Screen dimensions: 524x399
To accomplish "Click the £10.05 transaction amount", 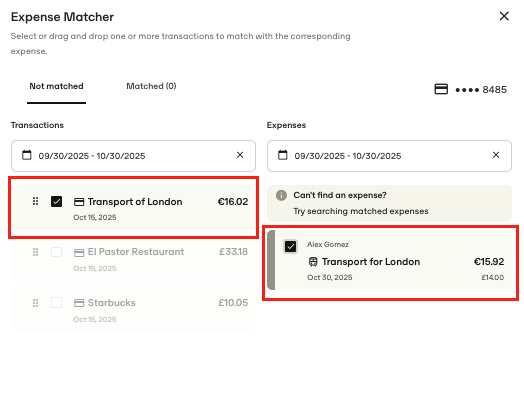I will coord(233,303).
